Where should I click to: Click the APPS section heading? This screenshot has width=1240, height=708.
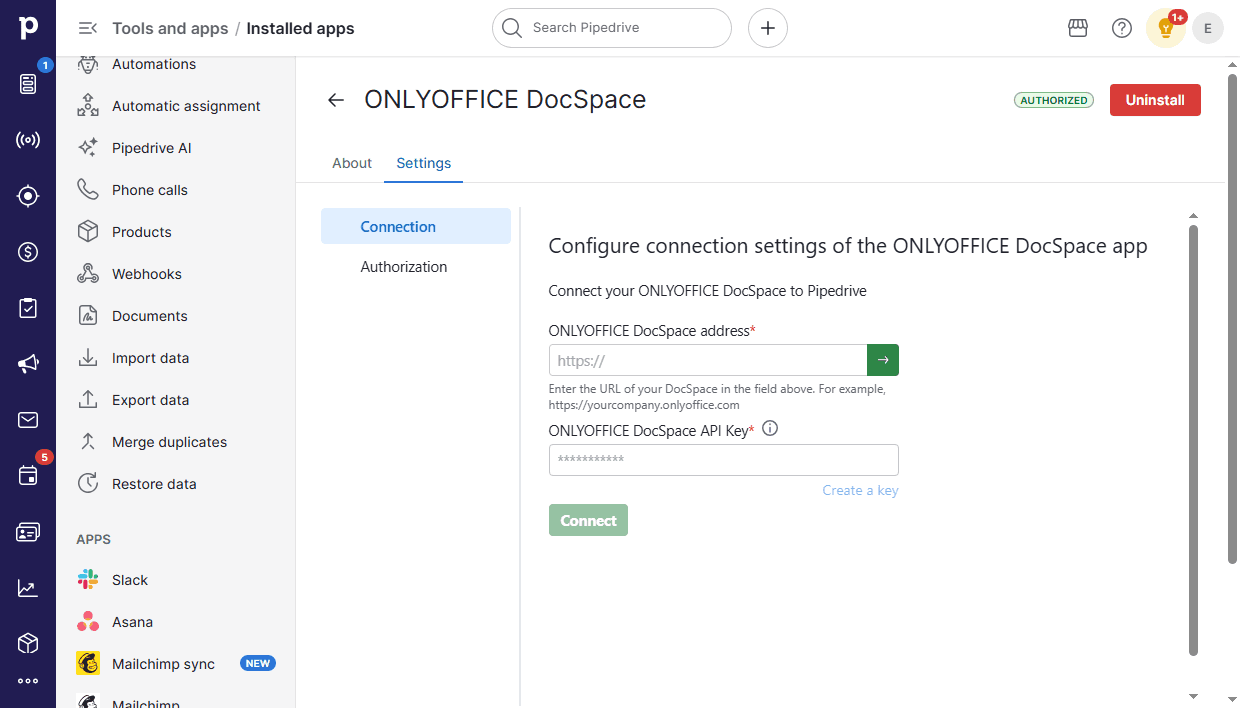pos(94,539)
